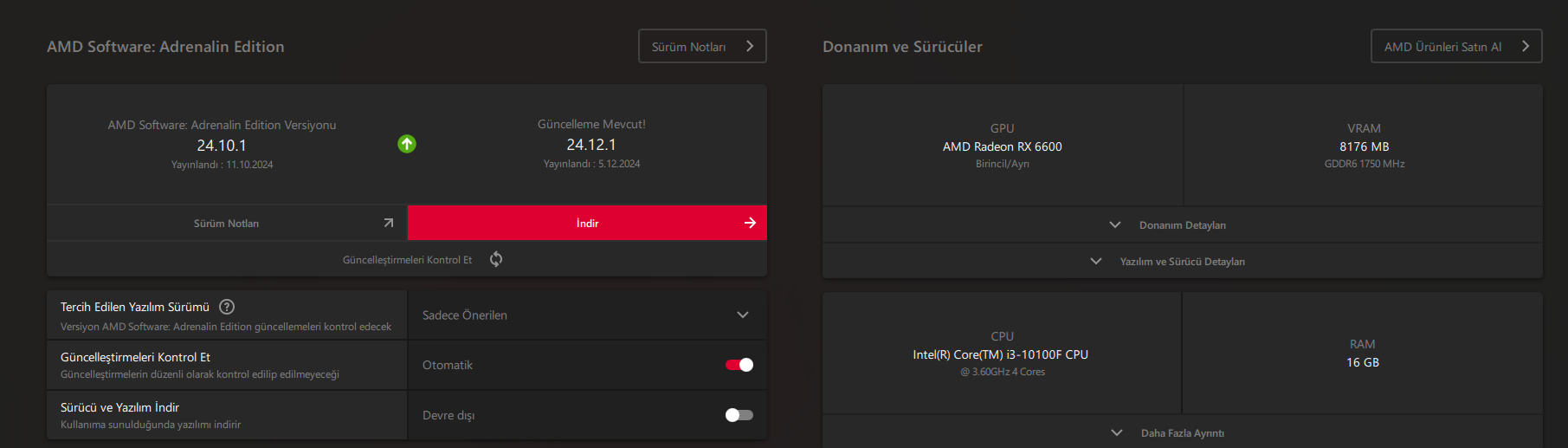Click the external link arrow in Sürüm Notları row
This screenshot has height=448, width=1568.
[389, 223]
